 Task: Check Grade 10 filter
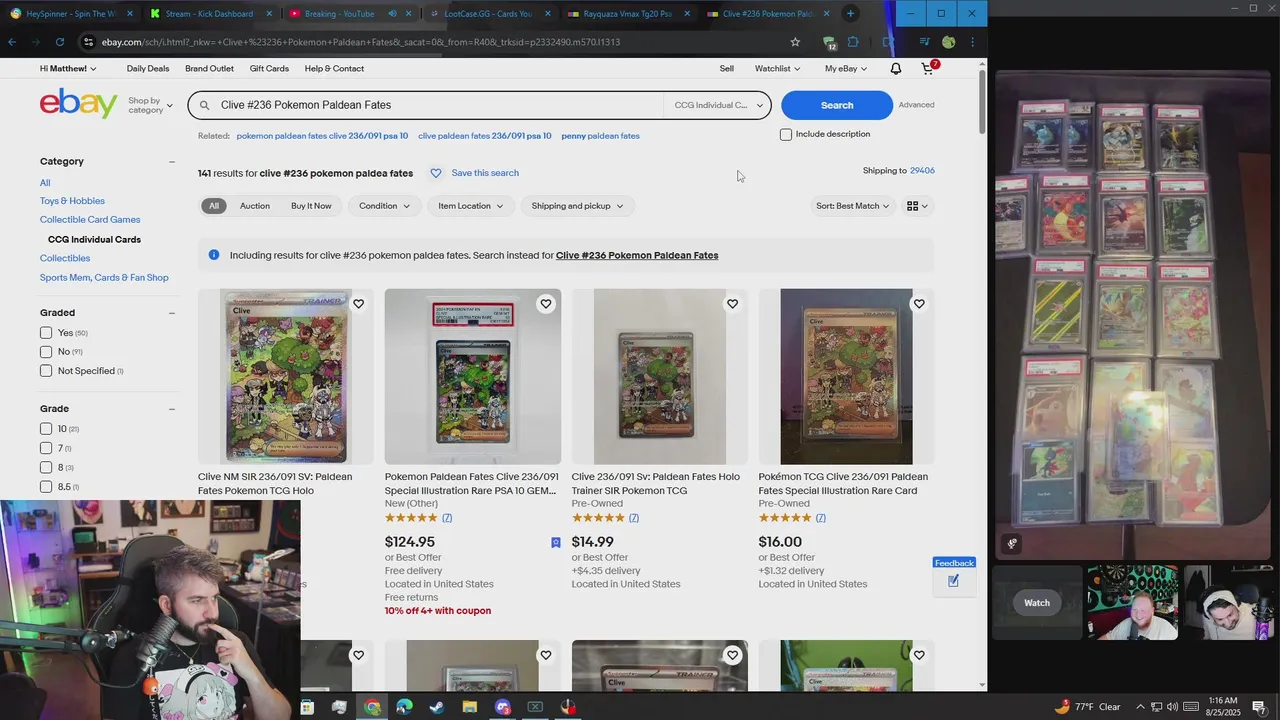tap(46, 429)
